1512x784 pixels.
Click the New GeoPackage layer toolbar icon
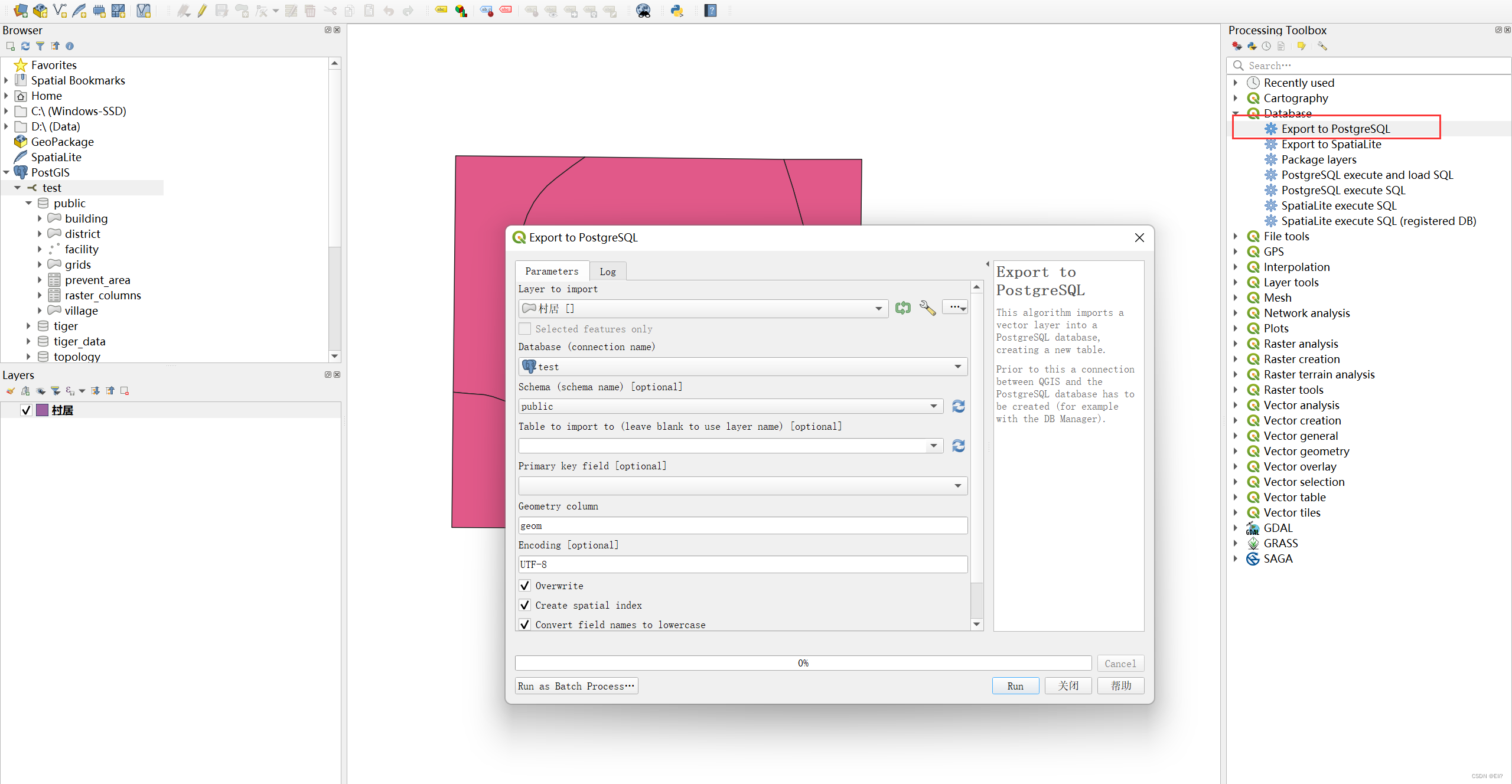pyautogui.click(x=40, y=11)
